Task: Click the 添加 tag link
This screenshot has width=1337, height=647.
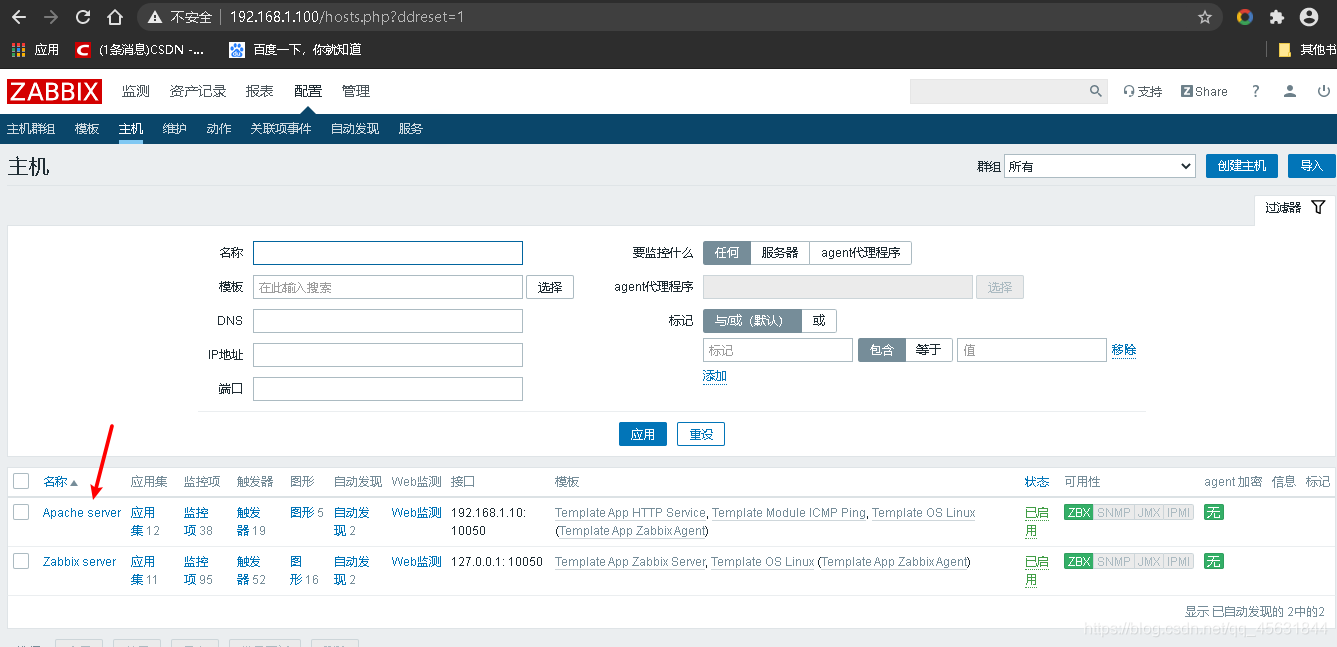Action: coord(715,377)
